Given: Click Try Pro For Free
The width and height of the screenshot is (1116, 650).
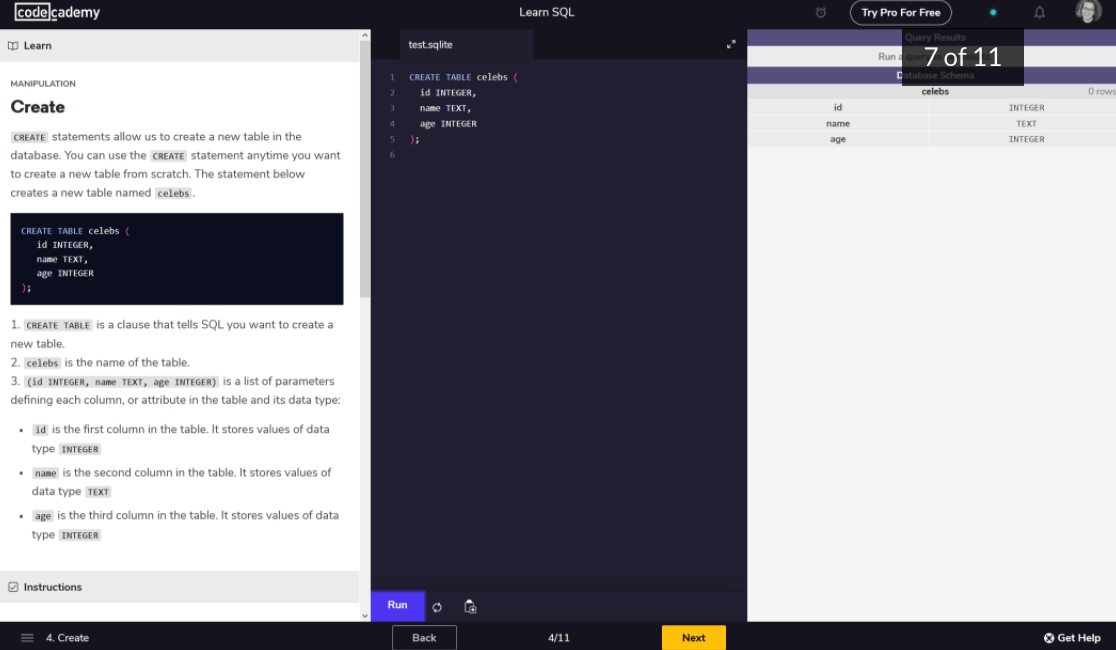Looking at the screenshot, I should [x=900, y=13].
